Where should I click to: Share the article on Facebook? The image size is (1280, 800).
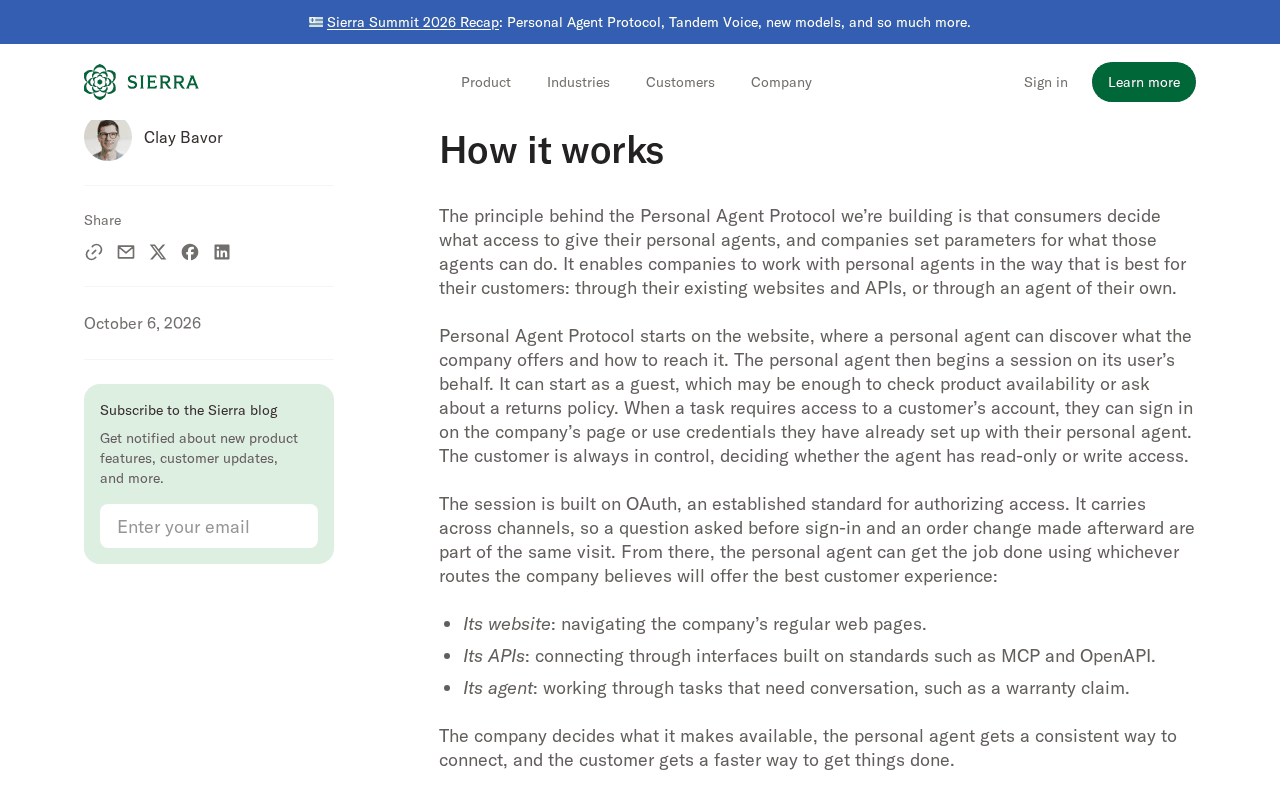click(x=190, y=252)
